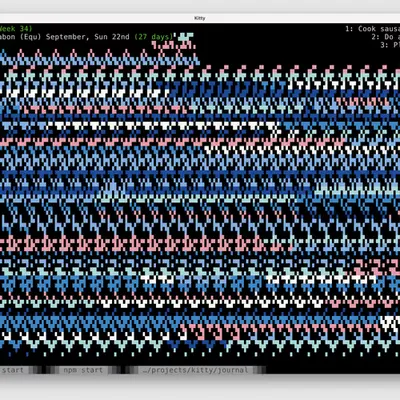Click the green 'Week 34)' text

[16, 29]
